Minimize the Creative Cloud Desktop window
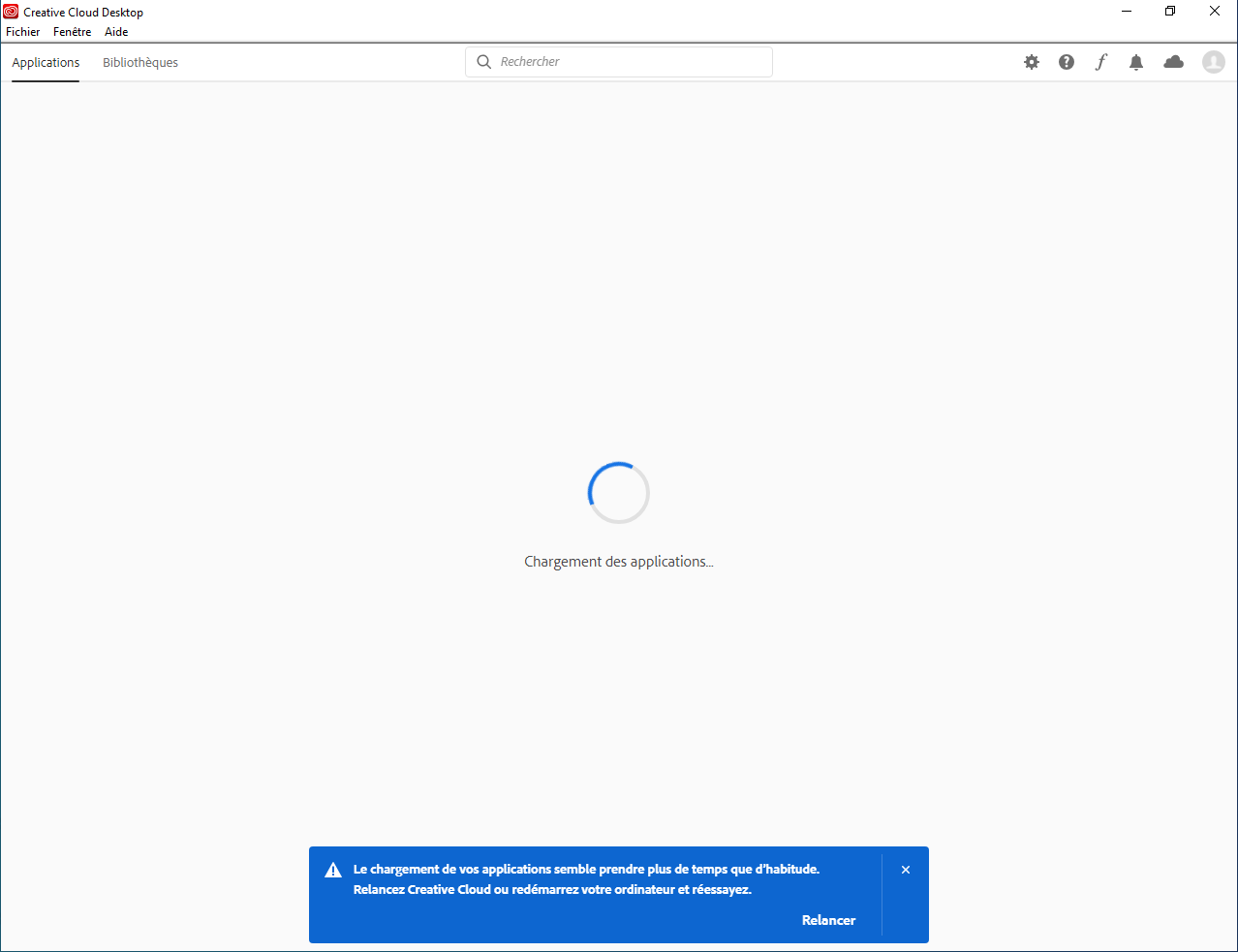Viewport: 1238px width, 952px height. pos(1127,12)
